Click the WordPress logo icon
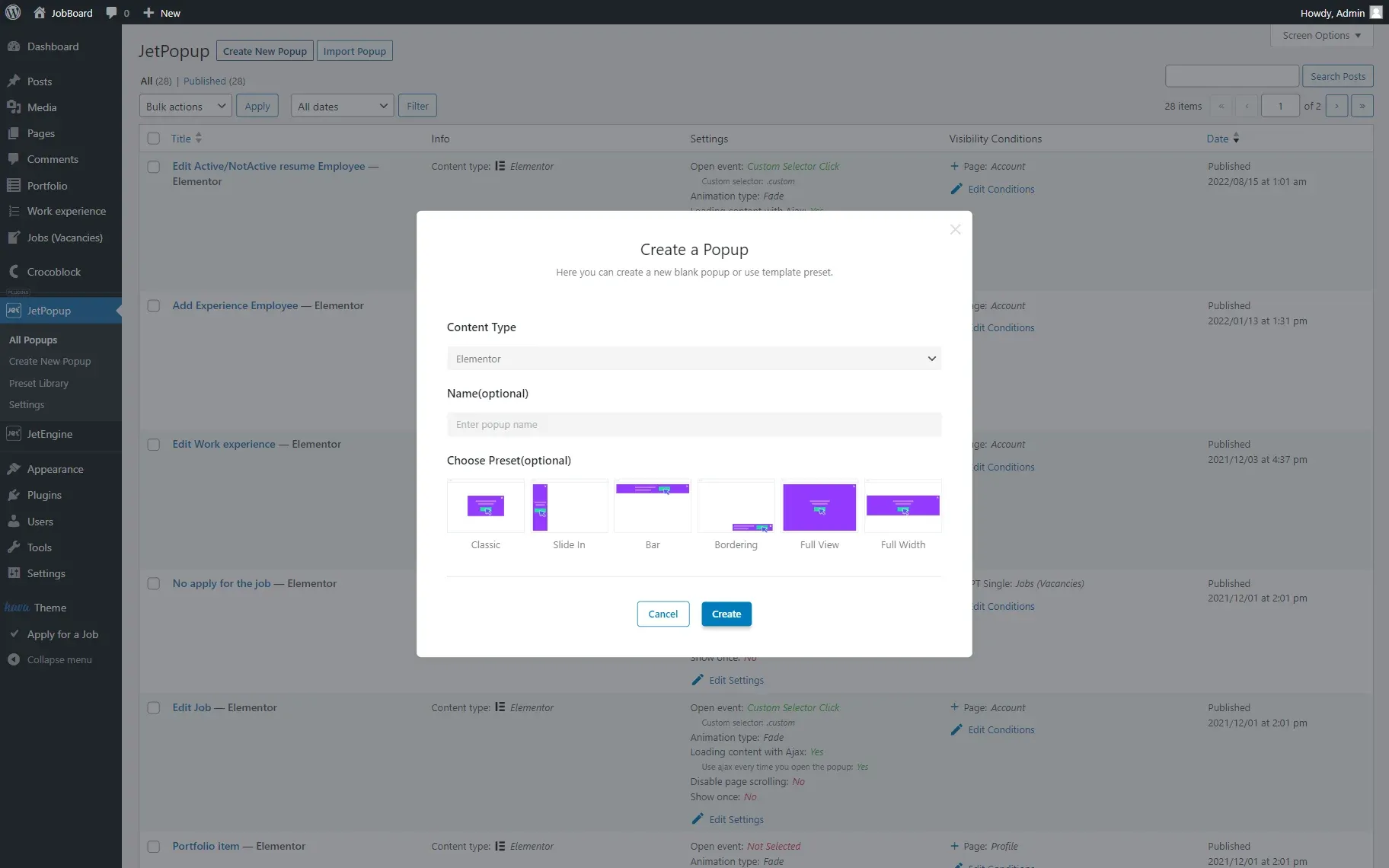This screenshot has height=868, width=1389. coord(13,12)
